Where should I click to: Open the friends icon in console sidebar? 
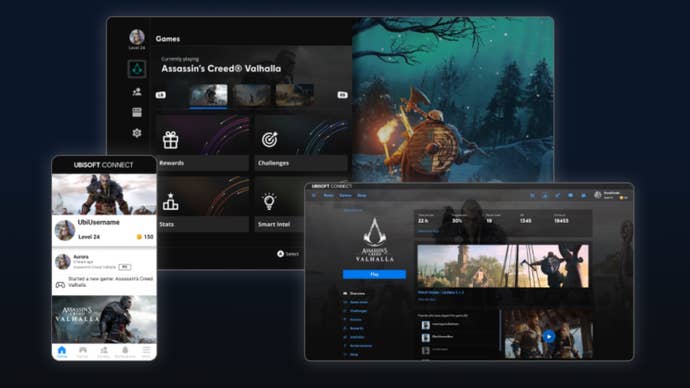click(137, 92)
